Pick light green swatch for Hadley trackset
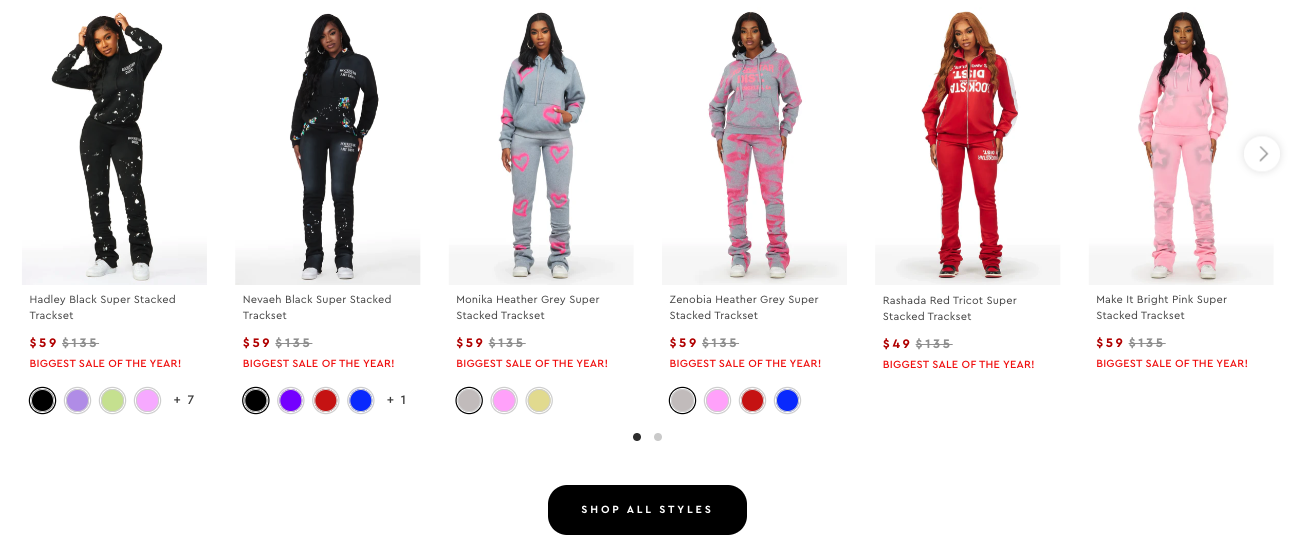The height and width of the screenshot is (547, 1292). [112, 401]
